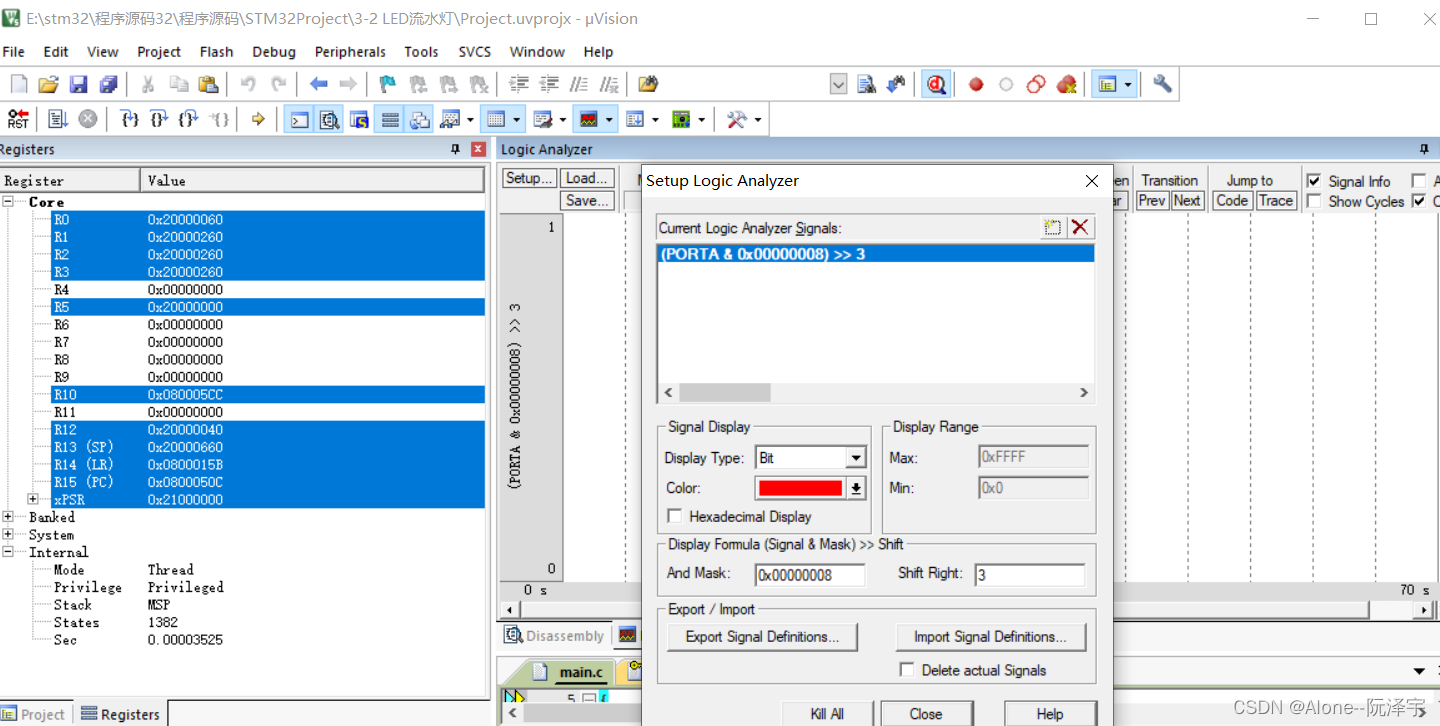This screenshot has height=726, width=1440.
Task: Click the Save All icon
Action: [108, 84]
